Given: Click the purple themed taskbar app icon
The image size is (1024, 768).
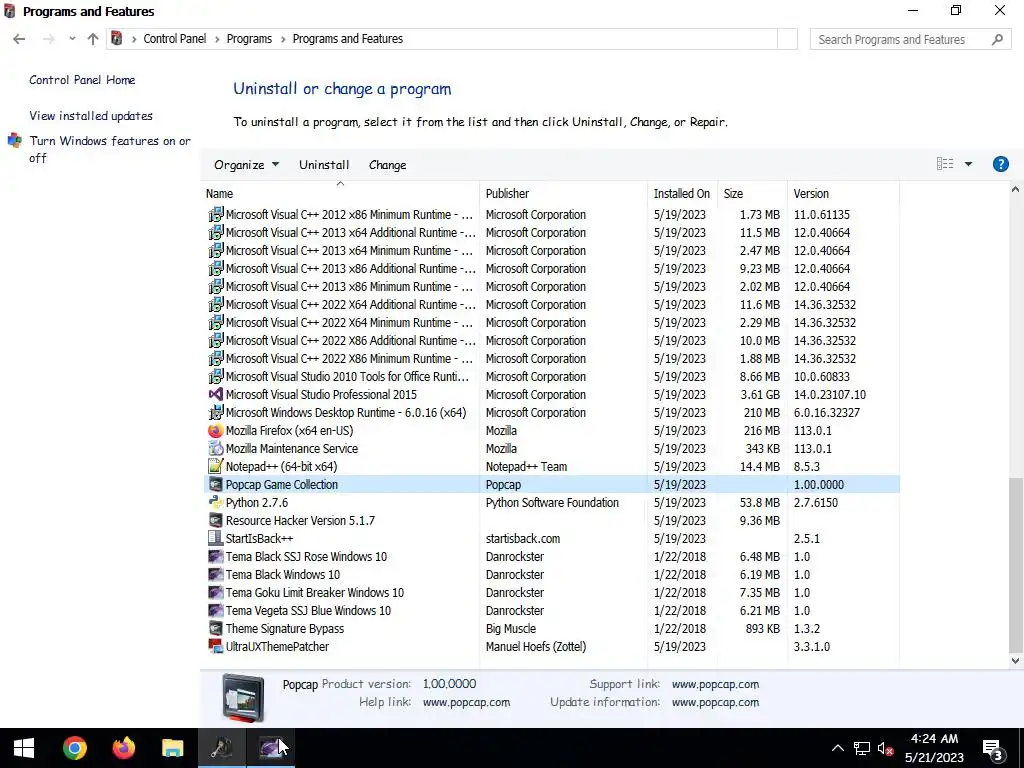Looking at the screenshot, I should (x=270, y=748).
